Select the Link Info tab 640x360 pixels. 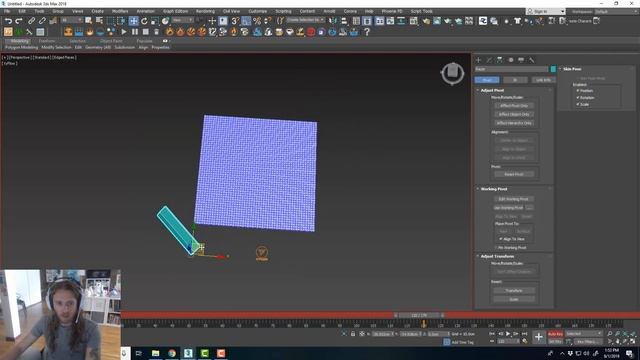click(543, 80)
